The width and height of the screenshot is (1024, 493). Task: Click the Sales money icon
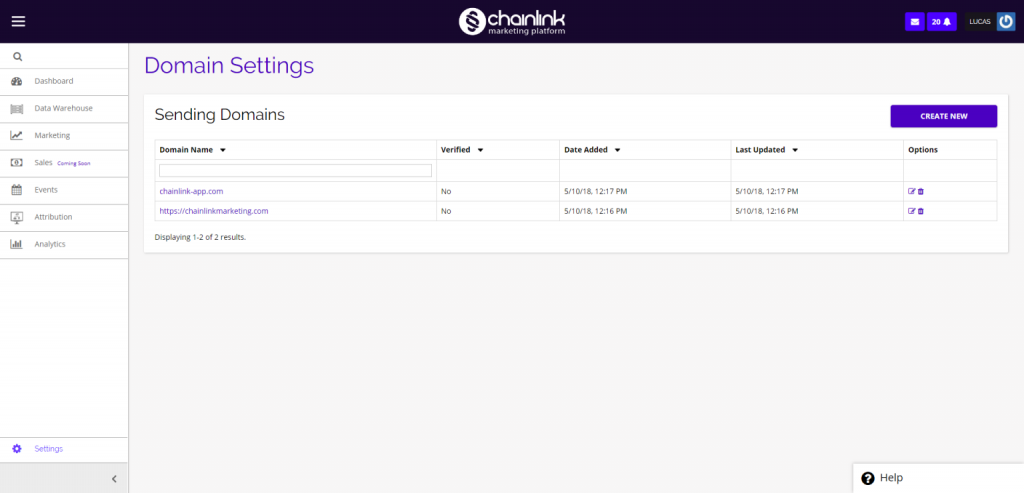point(17,163)
